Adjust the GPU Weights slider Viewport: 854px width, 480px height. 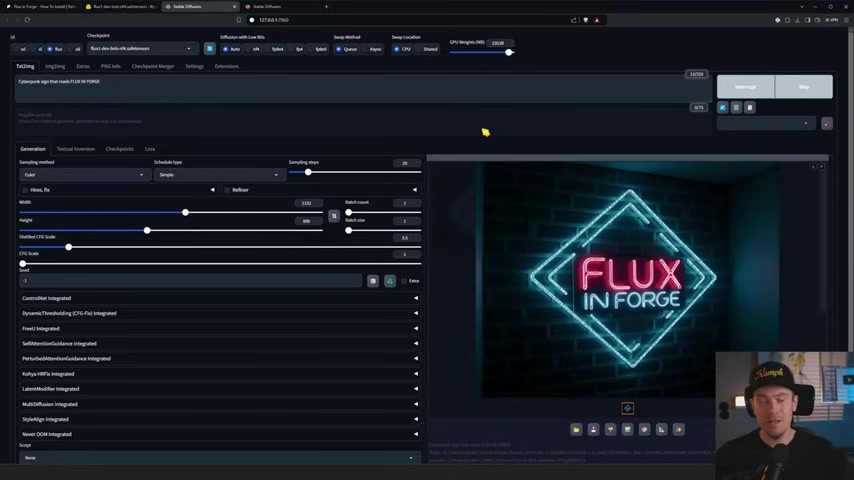(482, 52)
